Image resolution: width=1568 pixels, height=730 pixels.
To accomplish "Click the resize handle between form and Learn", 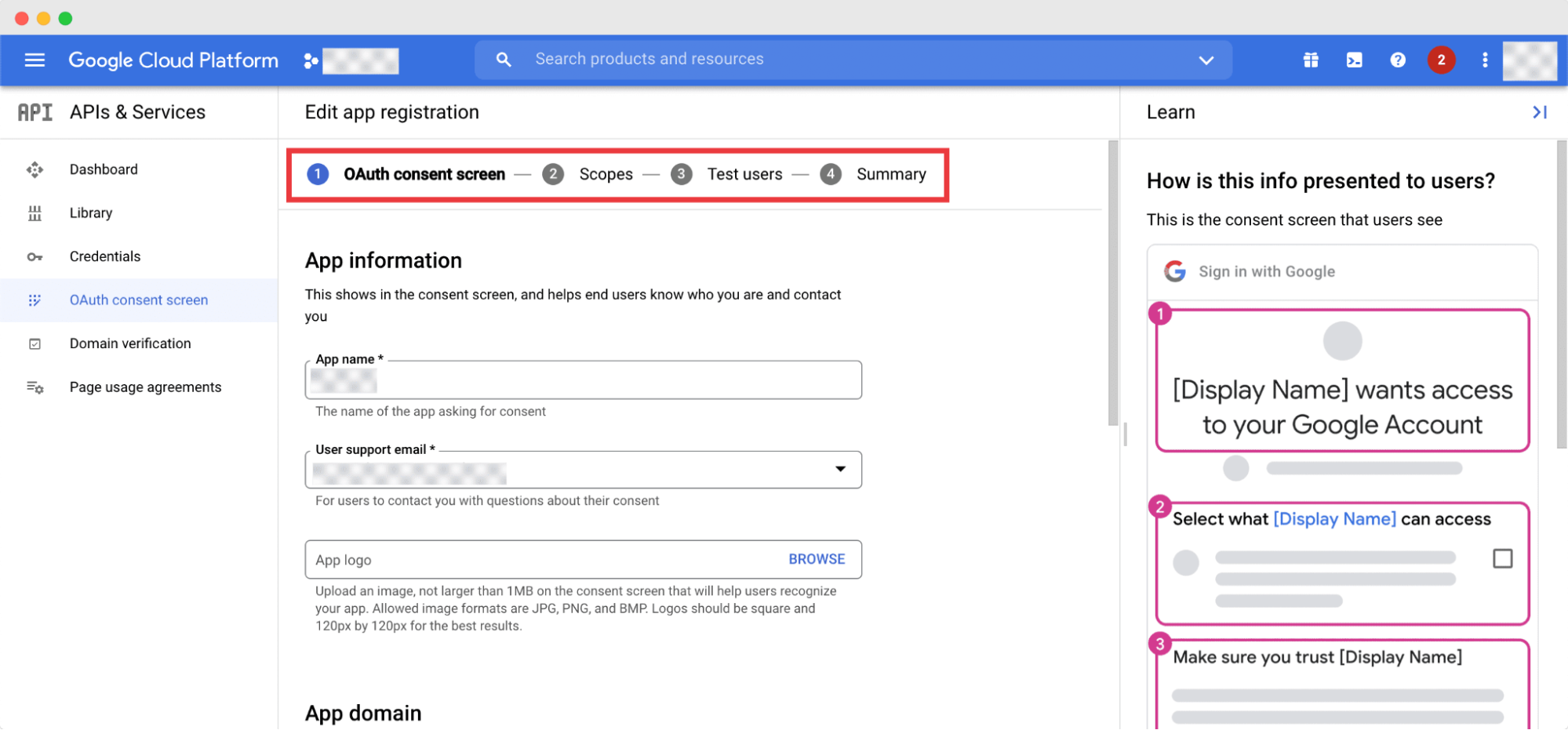I will pyautogui.click(x=1125, y=434).
